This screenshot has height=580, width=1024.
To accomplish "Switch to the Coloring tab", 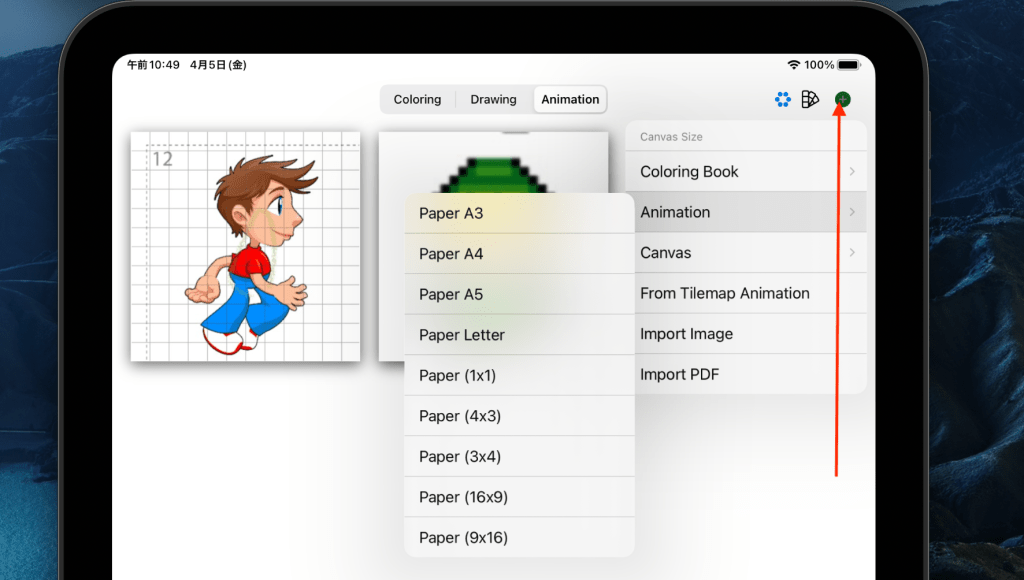I will tap(416, 99).
